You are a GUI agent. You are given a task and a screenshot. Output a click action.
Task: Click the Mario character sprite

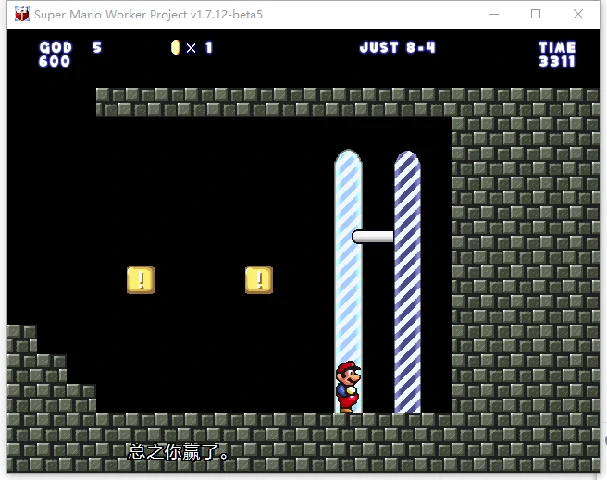coord(348,387)
